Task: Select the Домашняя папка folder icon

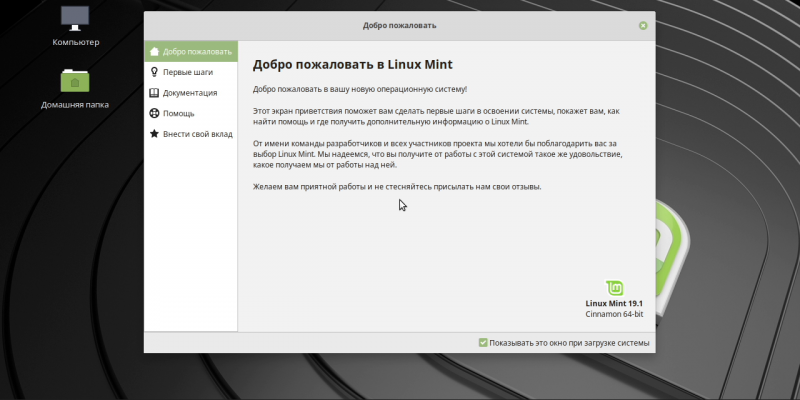Action: [x=75, y=81]
